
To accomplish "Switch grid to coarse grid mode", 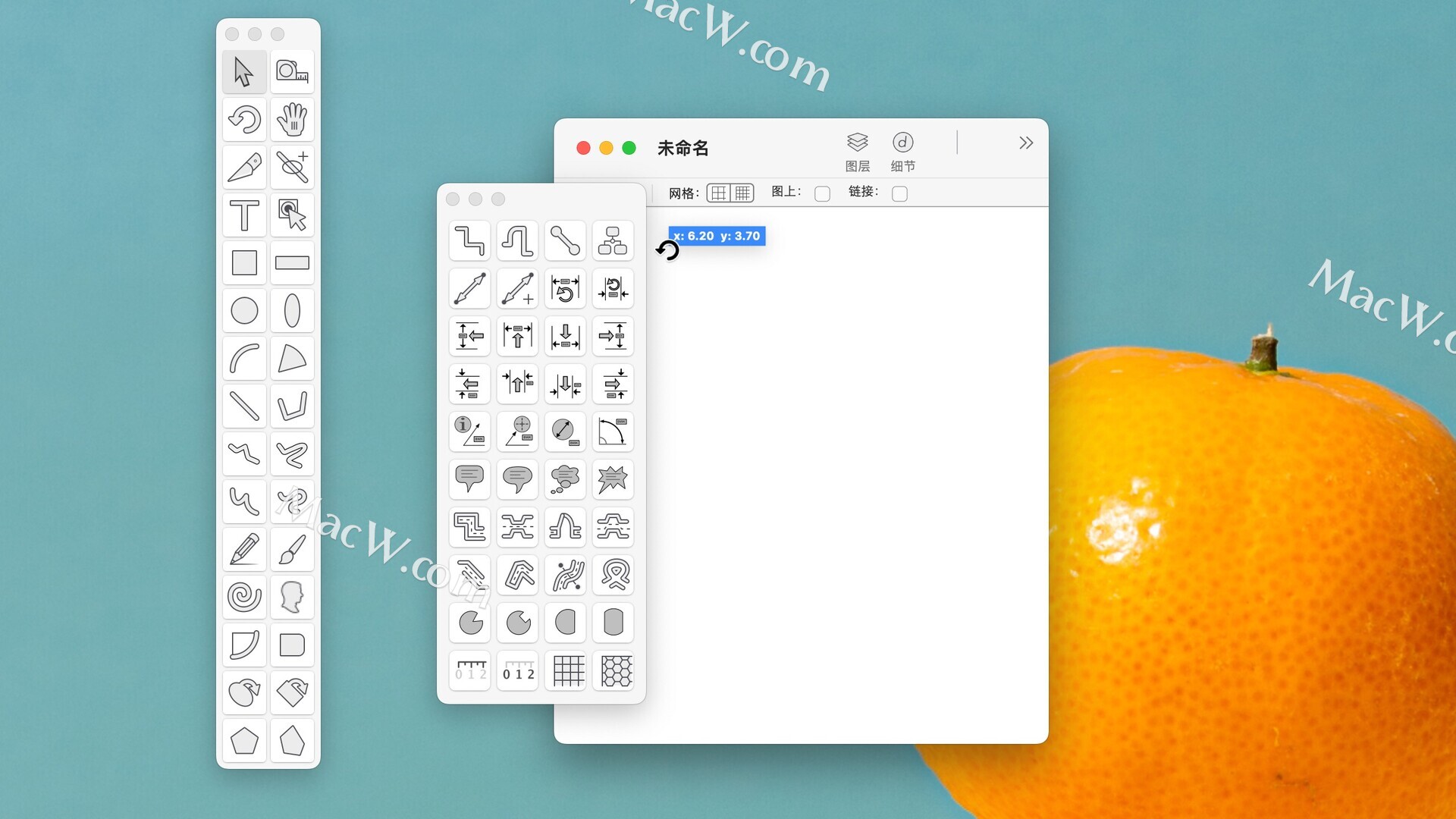I will click(x=718, y=193).
